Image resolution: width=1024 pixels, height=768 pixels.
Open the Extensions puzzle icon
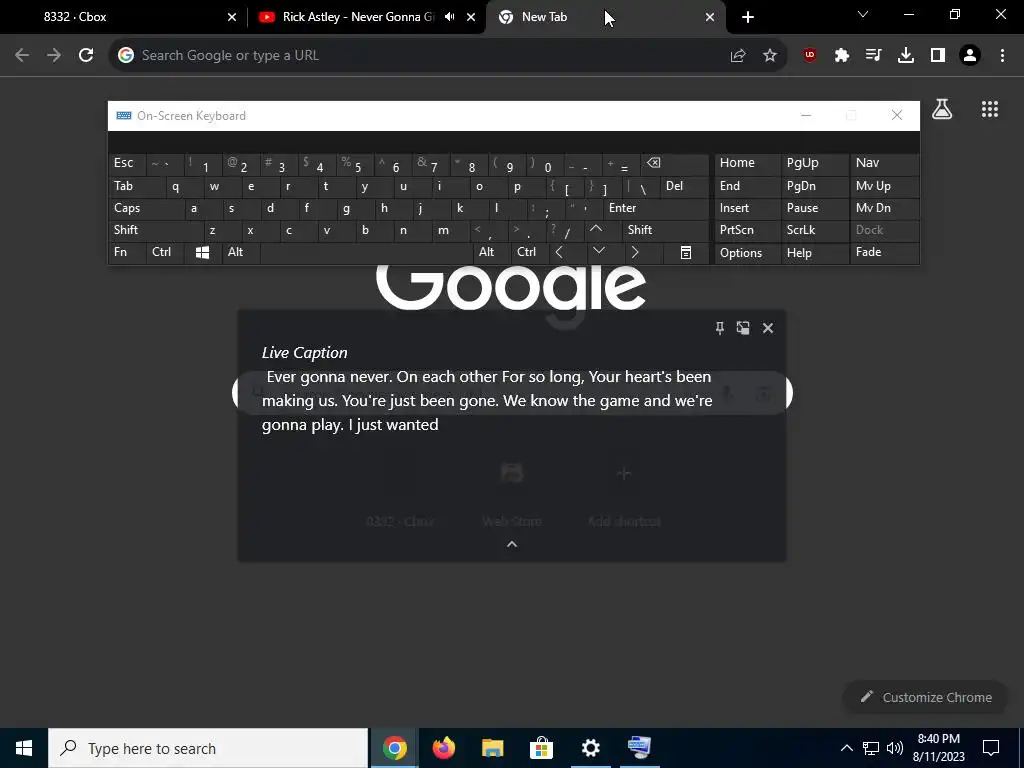pyautogui.click(x=842, y=56)
